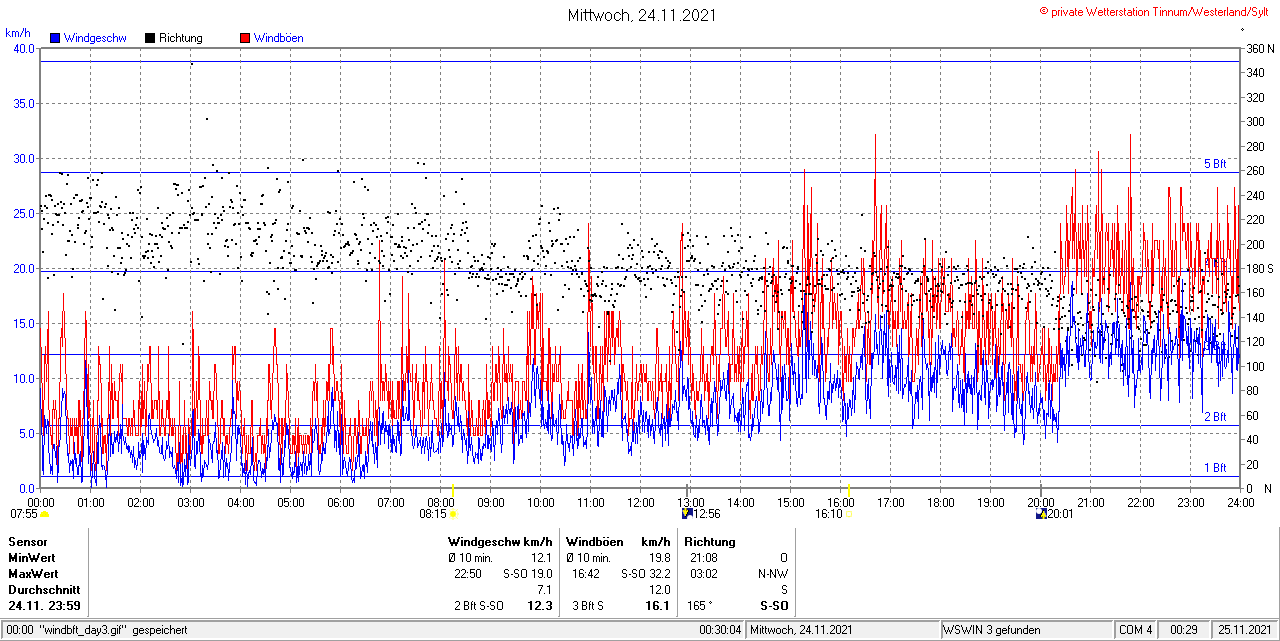Click the current gust value 16.1
The width and height of the screenshot is (1280, 641).
[658, 606]
